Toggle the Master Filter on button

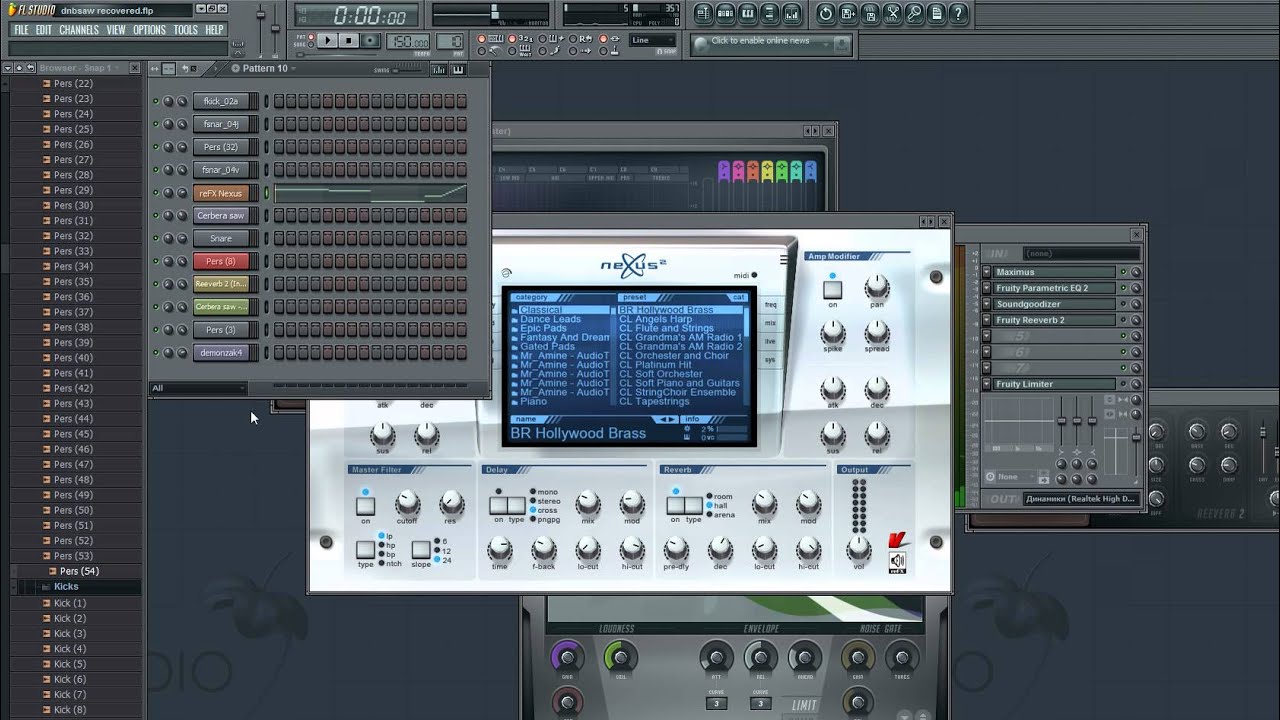tap(365, 506)
